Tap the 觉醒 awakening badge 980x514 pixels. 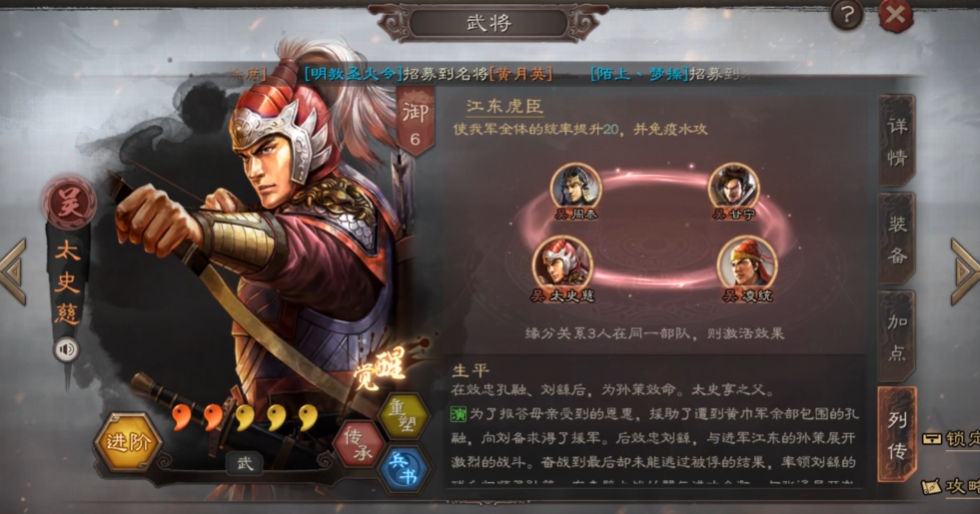381,368
